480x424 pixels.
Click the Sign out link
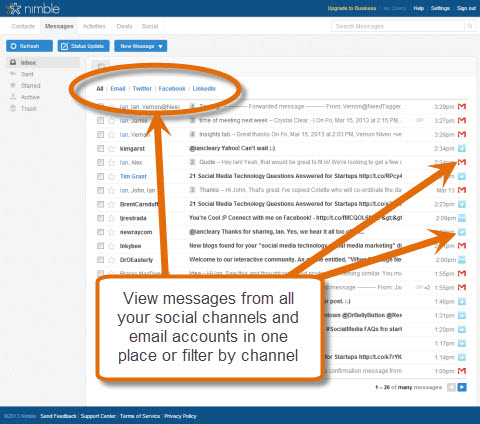click(x=466, y=8)
